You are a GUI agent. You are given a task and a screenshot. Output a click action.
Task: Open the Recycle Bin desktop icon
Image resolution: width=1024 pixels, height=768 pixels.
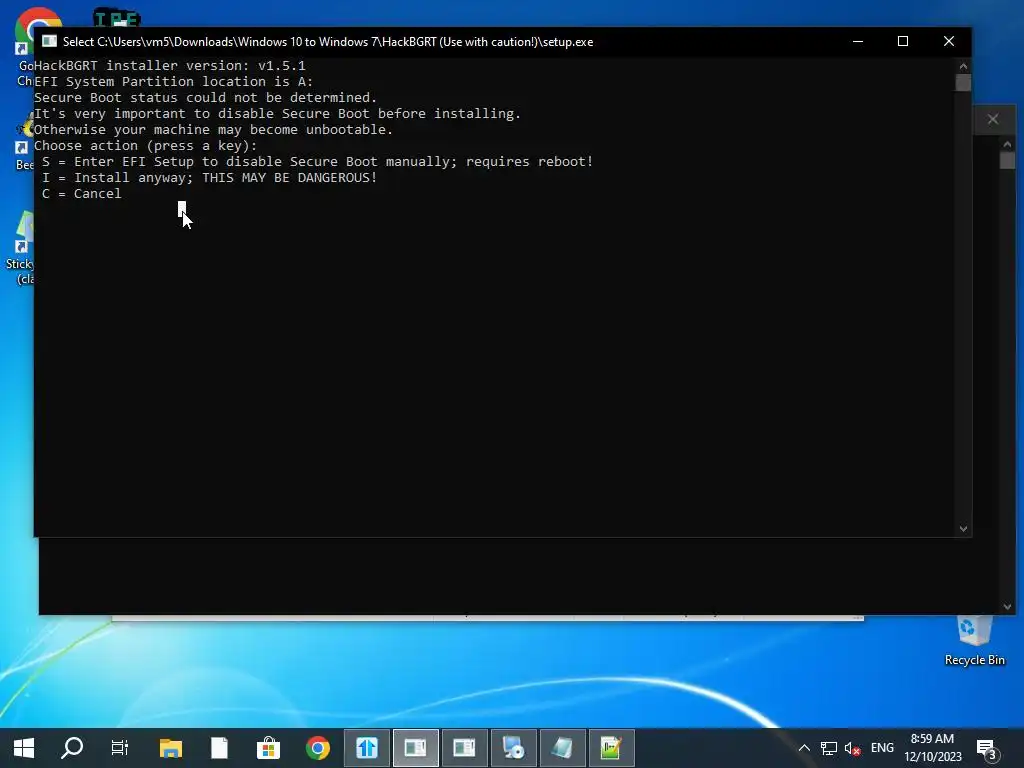tap(974, 641)
